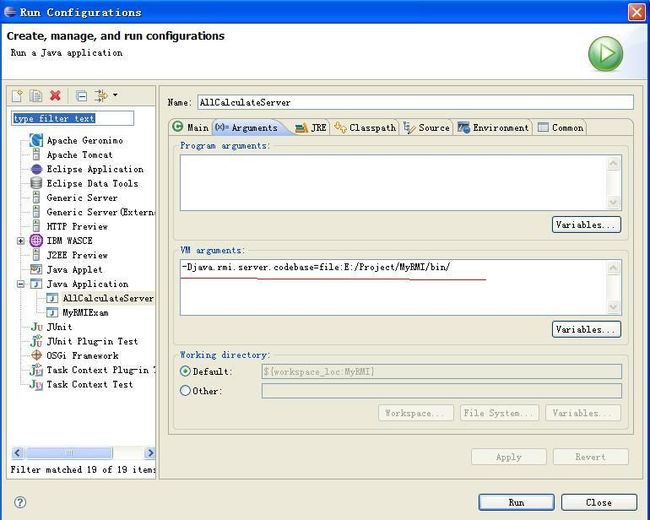Image resolution: width=650 pixels, height=520 pixels.
Task: Click the Eclipse Application icon
Action: tap(36, 169)
